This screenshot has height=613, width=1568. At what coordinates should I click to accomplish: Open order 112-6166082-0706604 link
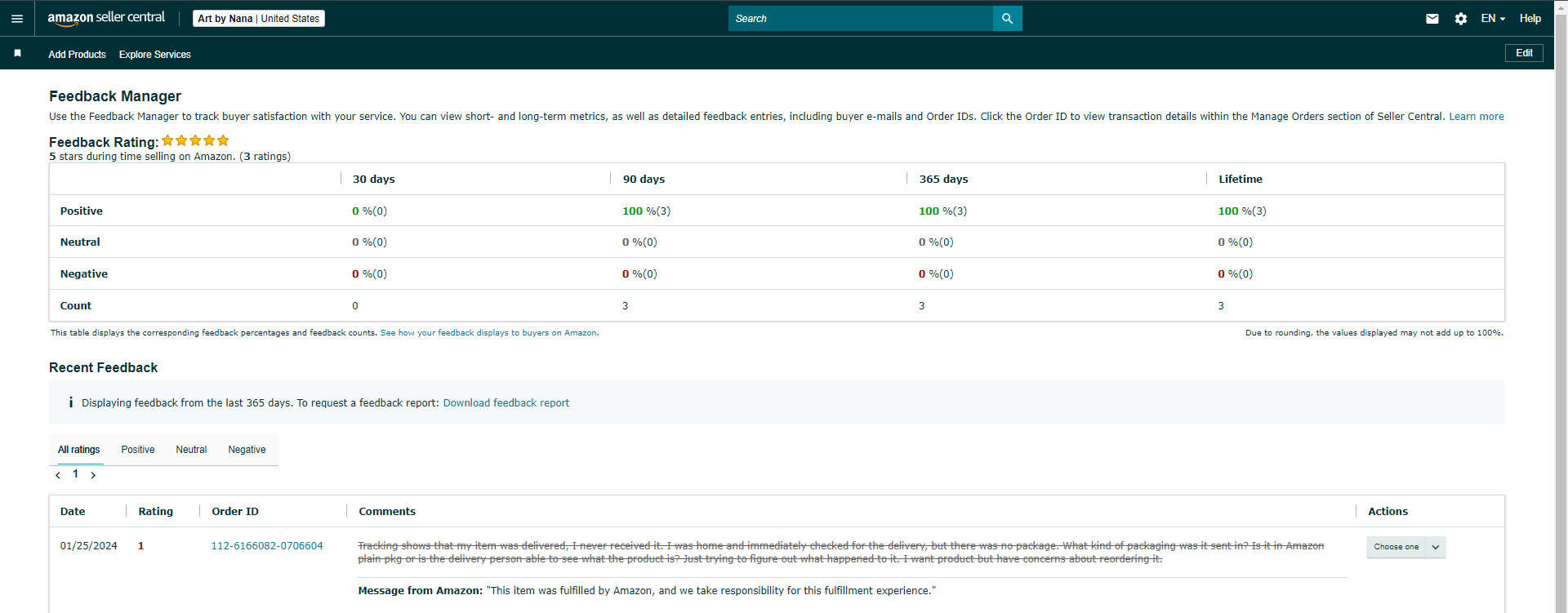click(267, 546)
